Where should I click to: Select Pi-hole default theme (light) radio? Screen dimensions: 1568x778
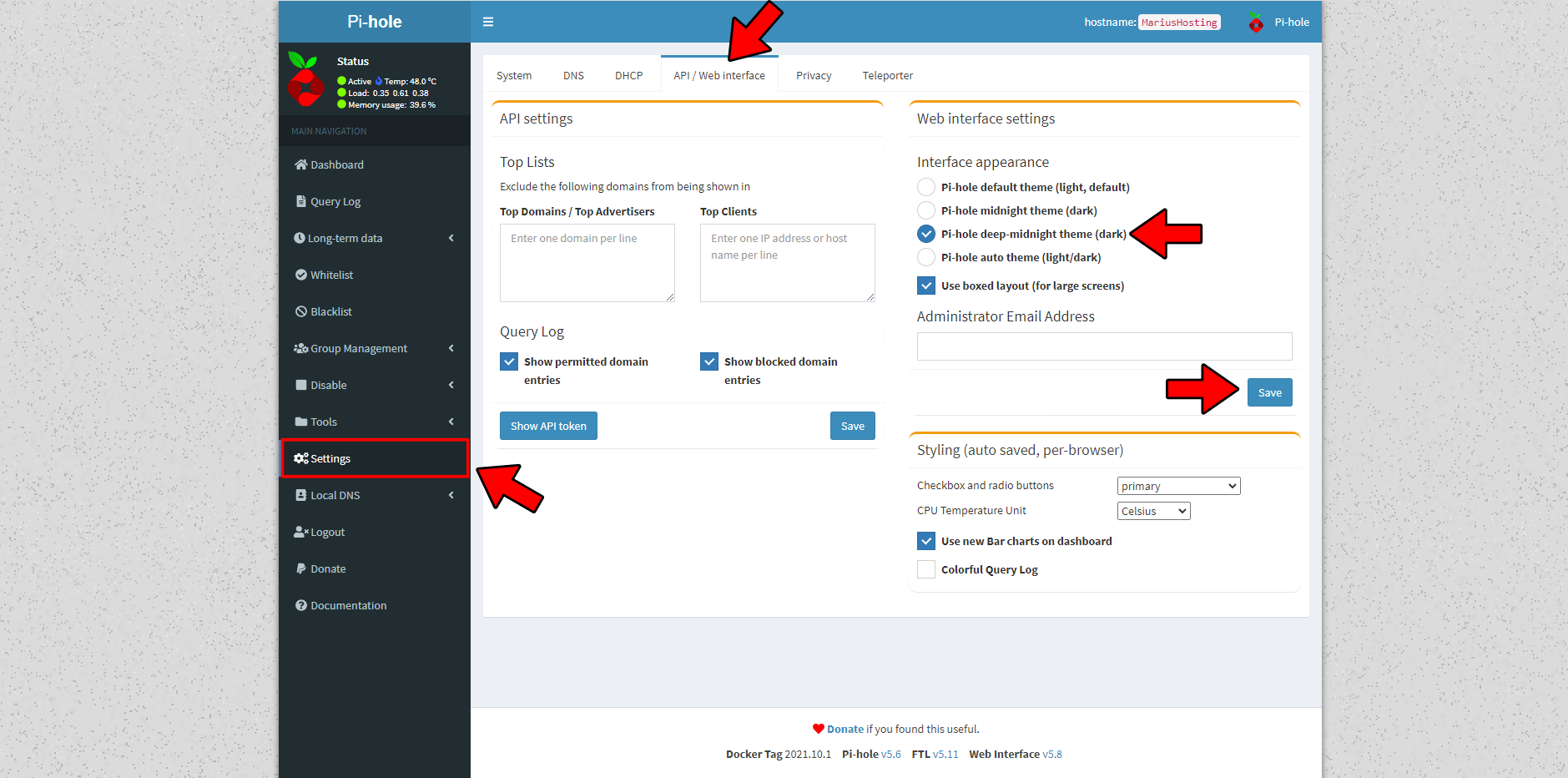tap(926, 187)
